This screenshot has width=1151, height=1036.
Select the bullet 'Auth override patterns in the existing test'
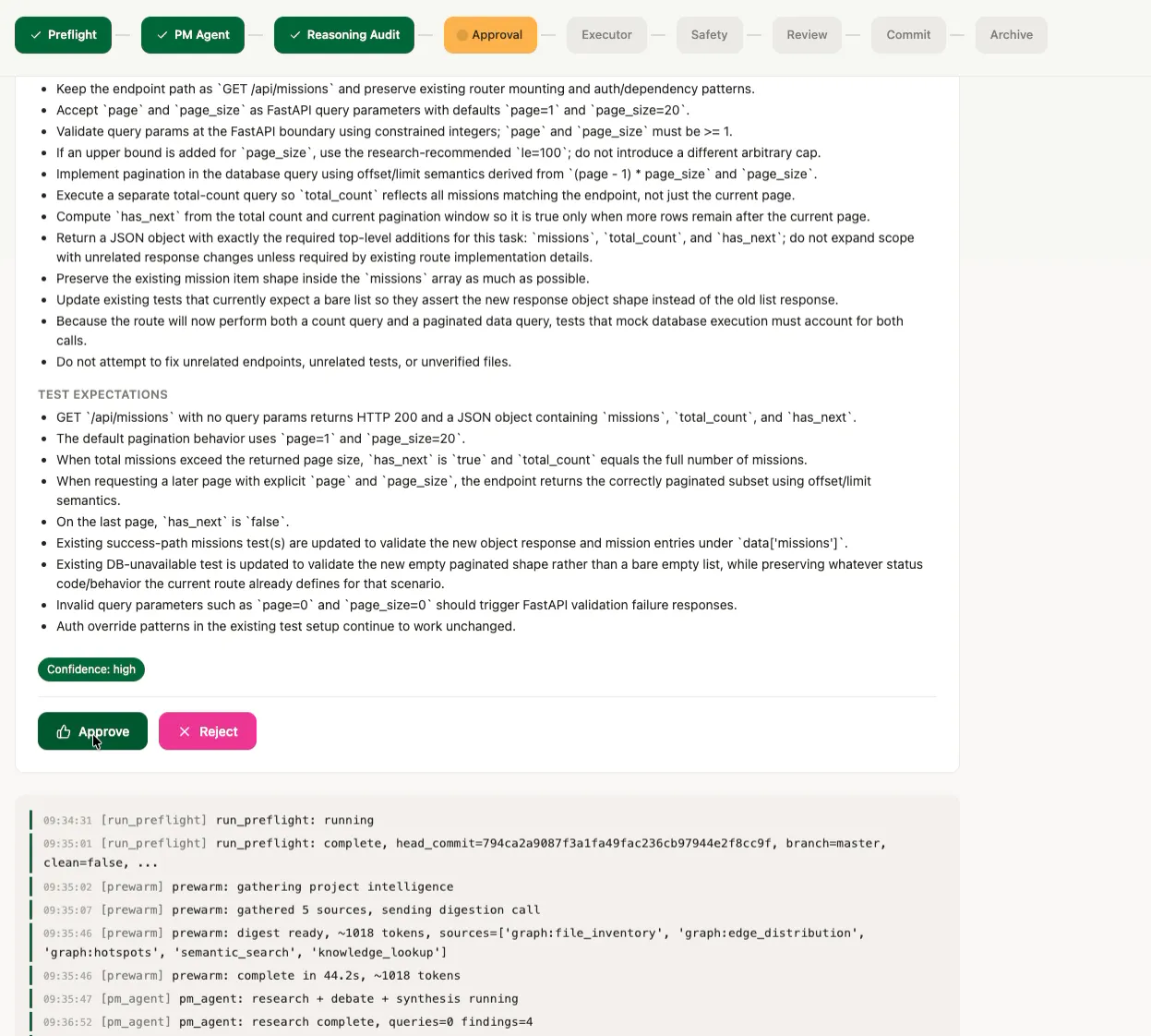[x=286, y=626]
